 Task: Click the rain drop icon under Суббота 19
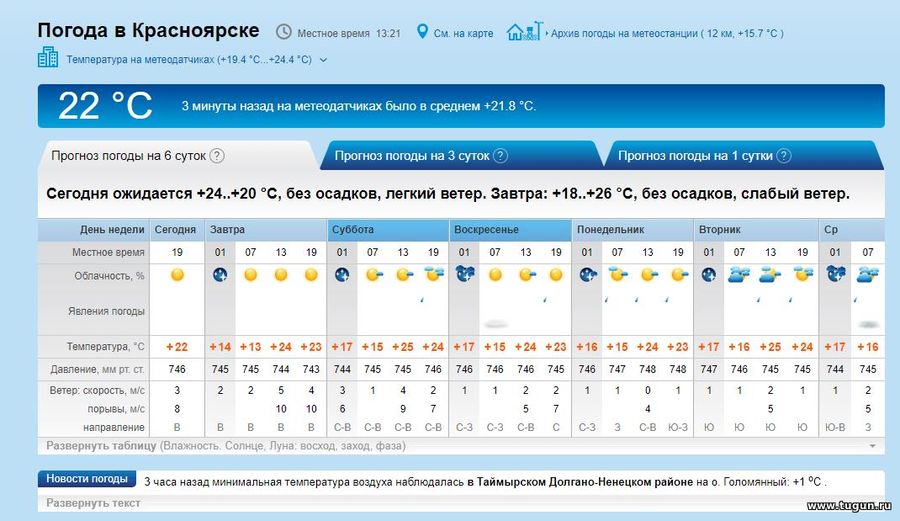[422, 300]
